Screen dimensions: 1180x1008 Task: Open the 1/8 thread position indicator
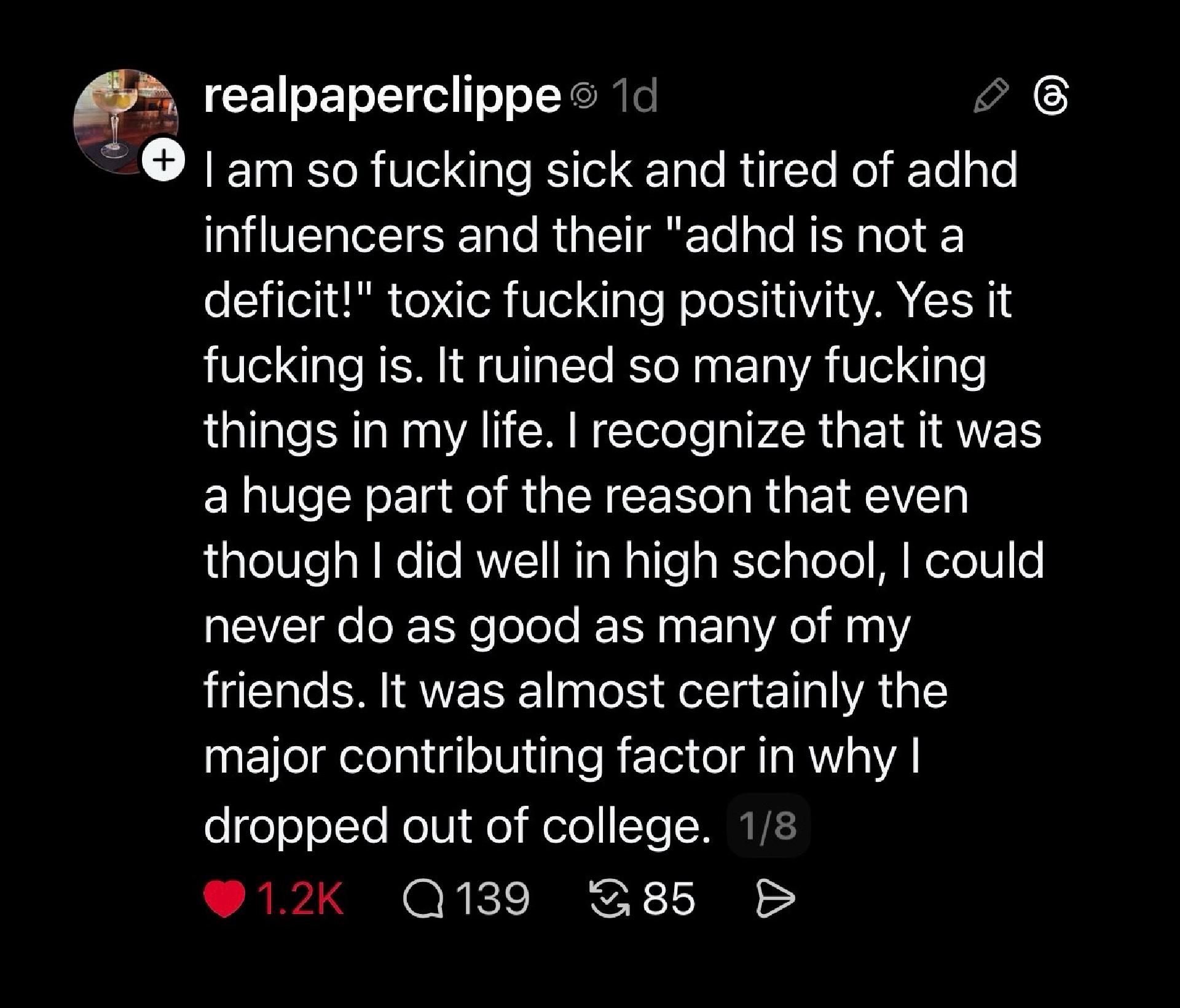tap(768, 825)
